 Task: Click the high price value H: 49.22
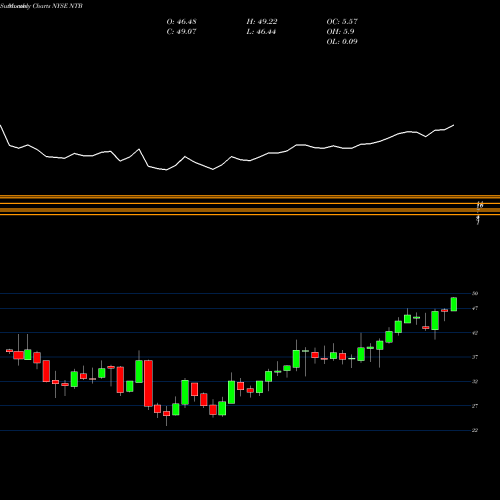coord(262,22)
